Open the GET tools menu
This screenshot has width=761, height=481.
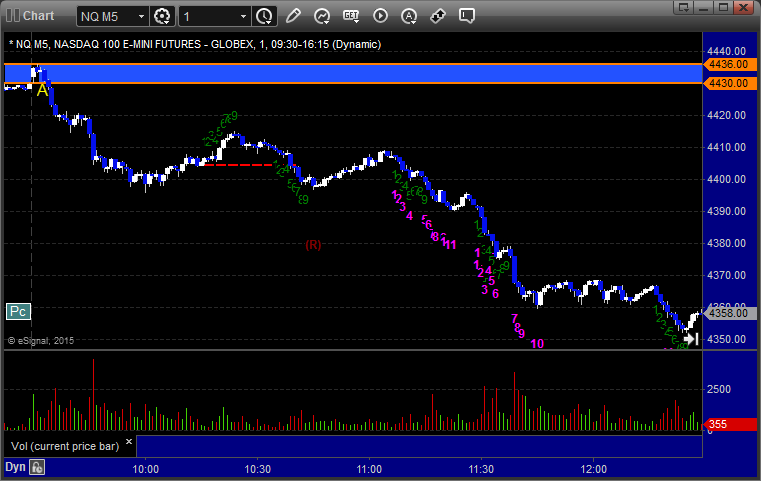(351, 16)
